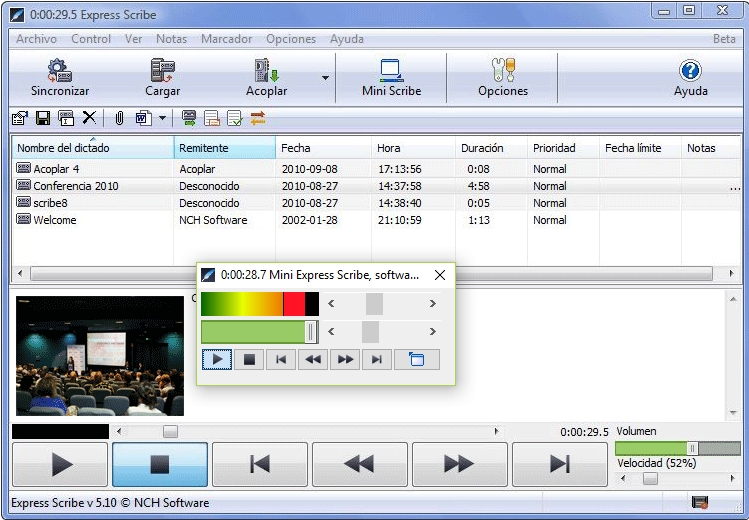The image size is (749, 520).
Task: Click the paperclip attachment icon
Action: pyautogui.click(x=119, y=117)
